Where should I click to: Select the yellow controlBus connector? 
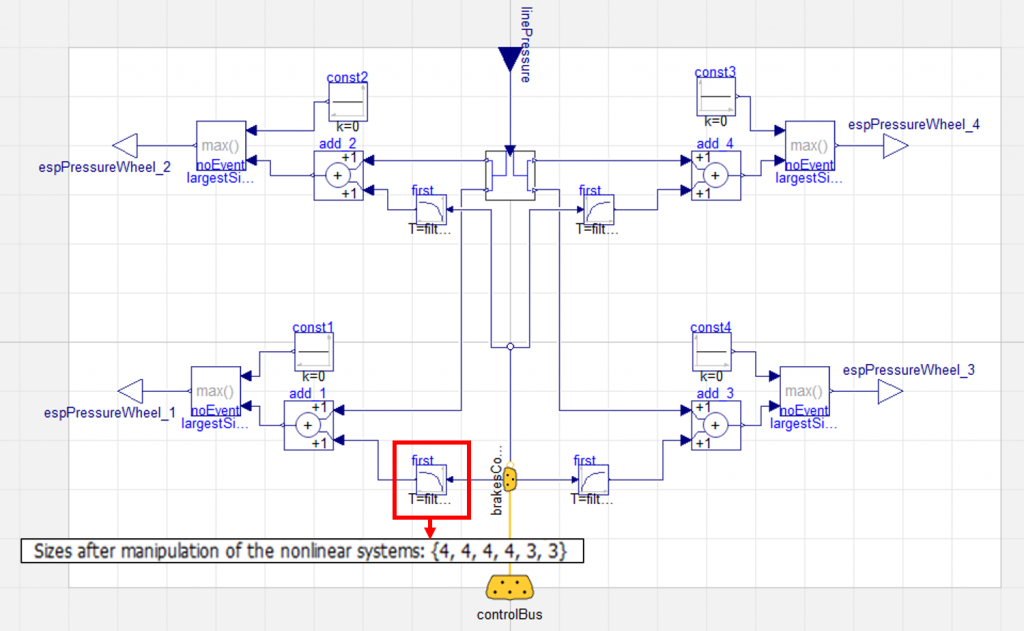pyautogui.click(x=509, y=588)
